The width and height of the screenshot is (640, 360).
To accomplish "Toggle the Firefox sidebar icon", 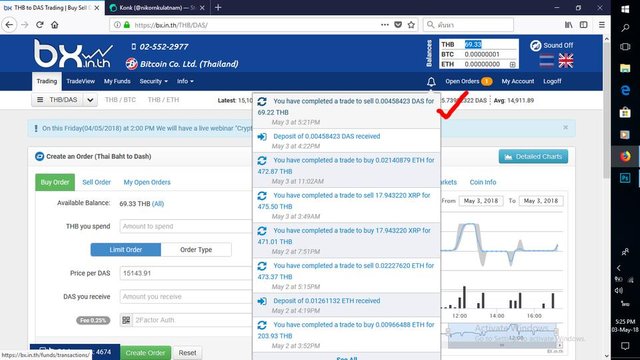I will pos(584,25).
